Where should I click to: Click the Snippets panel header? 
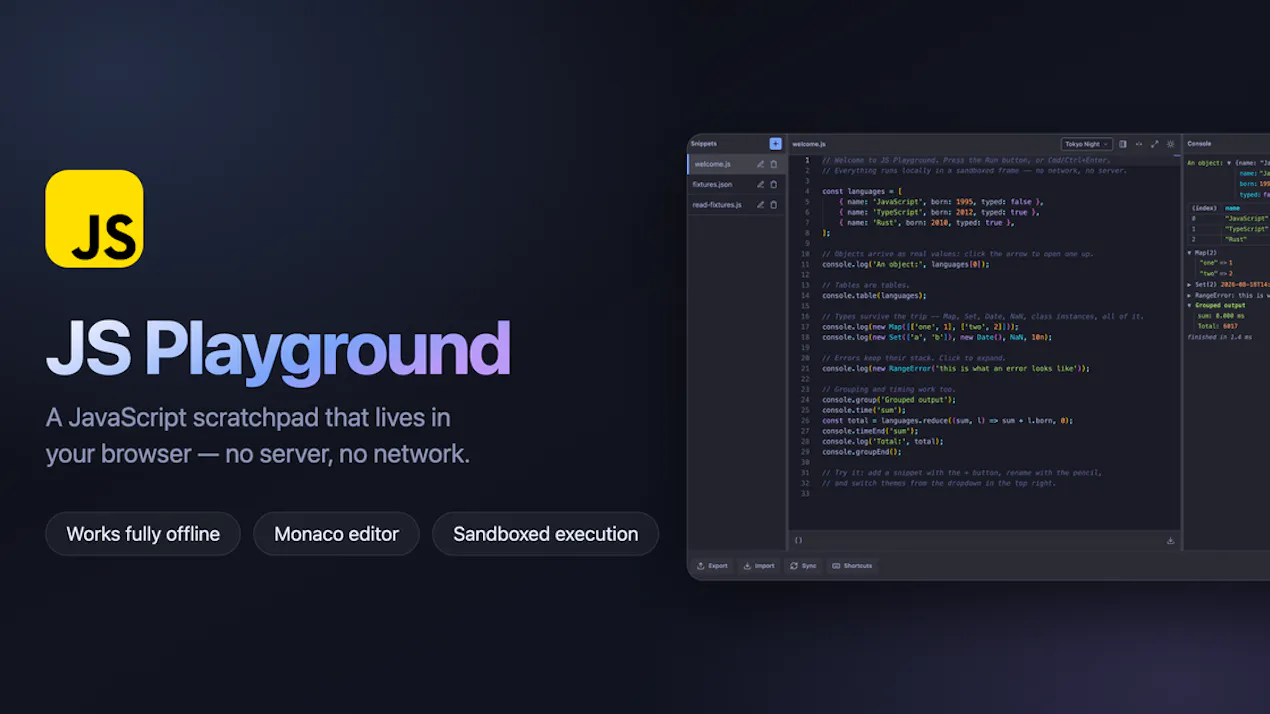(x=704, y=144)
